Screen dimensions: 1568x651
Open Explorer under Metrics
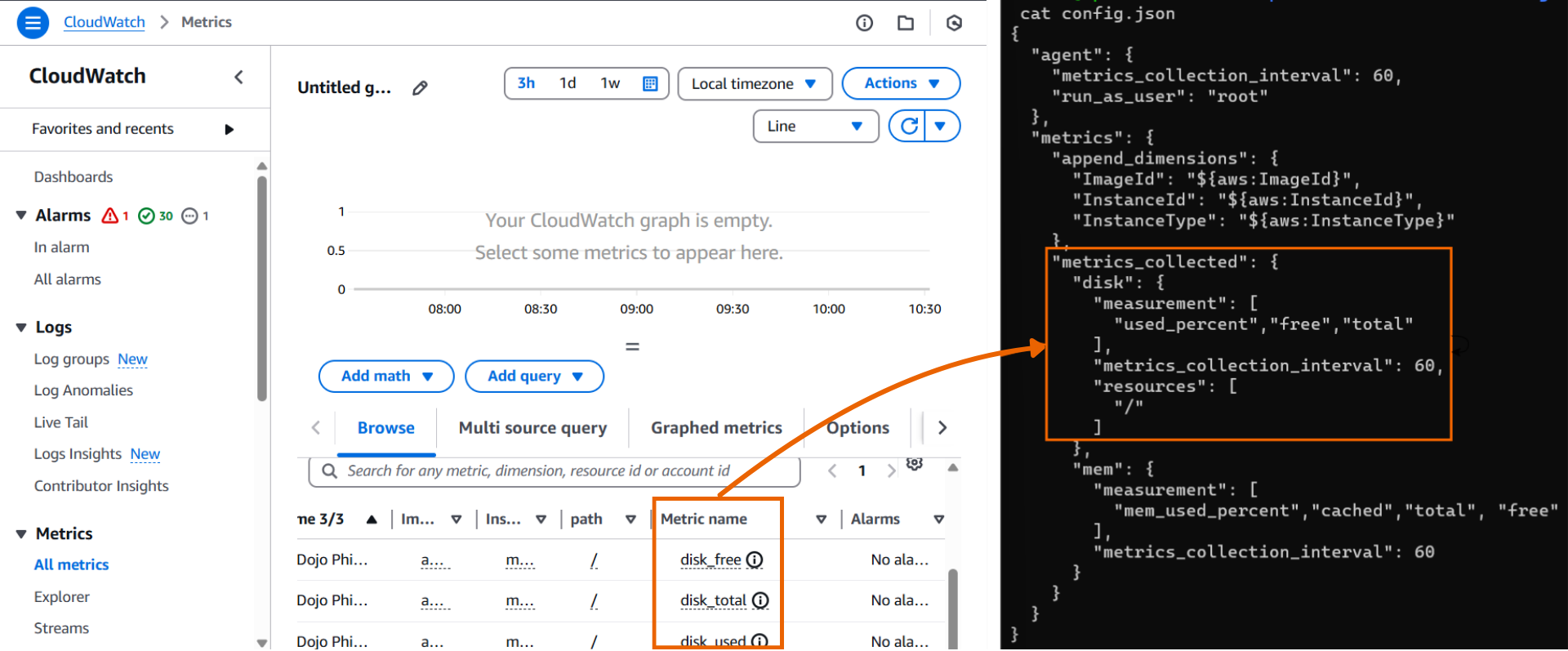(62, 597)
